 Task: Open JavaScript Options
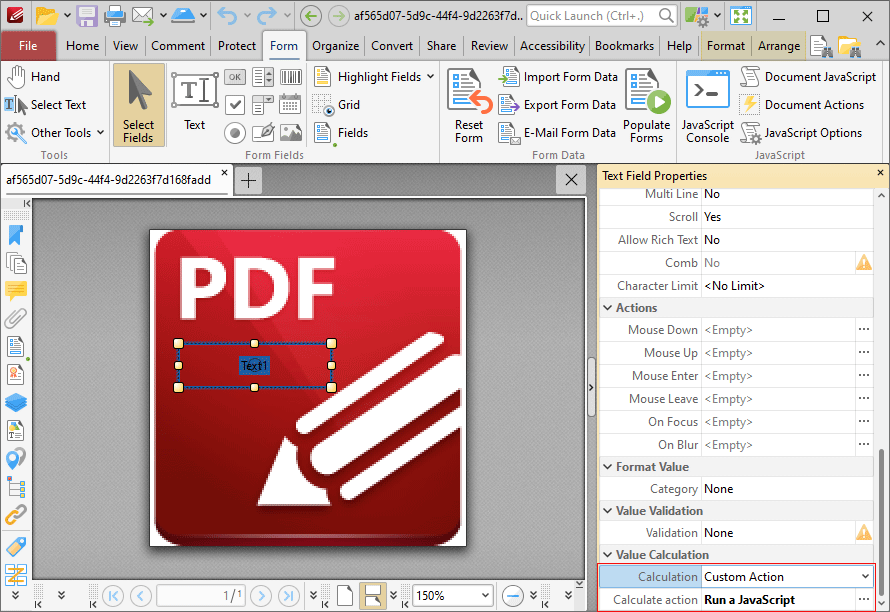(801, 133)
